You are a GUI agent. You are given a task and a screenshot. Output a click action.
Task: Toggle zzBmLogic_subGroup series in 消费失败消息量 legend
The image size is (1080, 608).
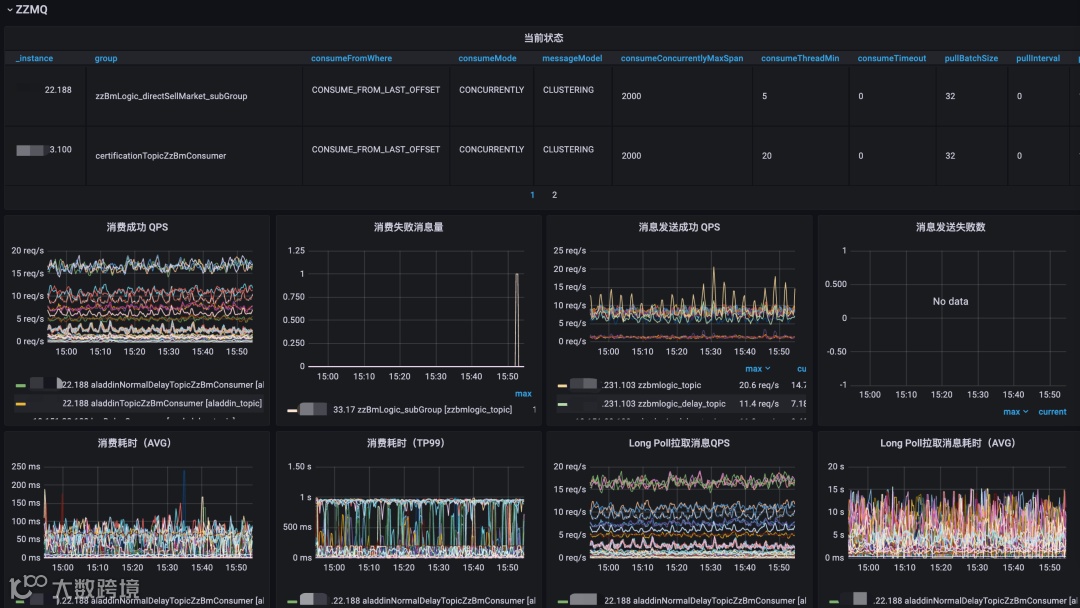(422, 410)
